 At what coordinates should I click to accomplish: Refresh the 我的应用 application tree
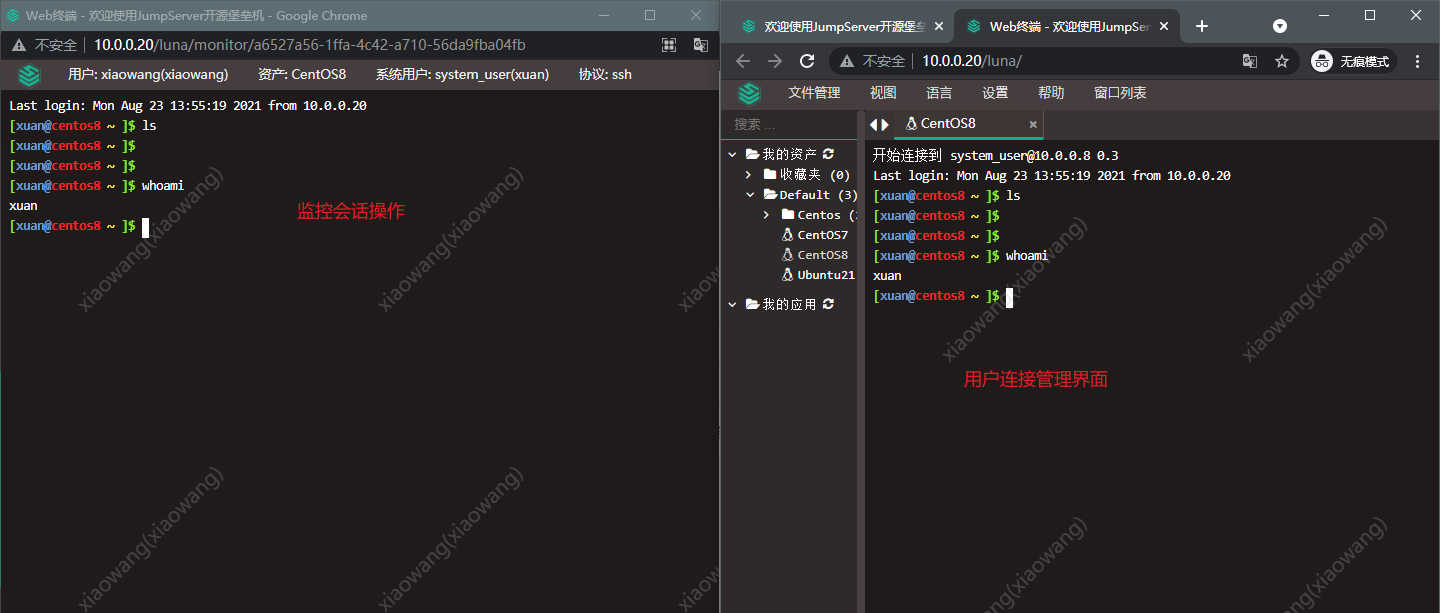click(x=828, y=304)
